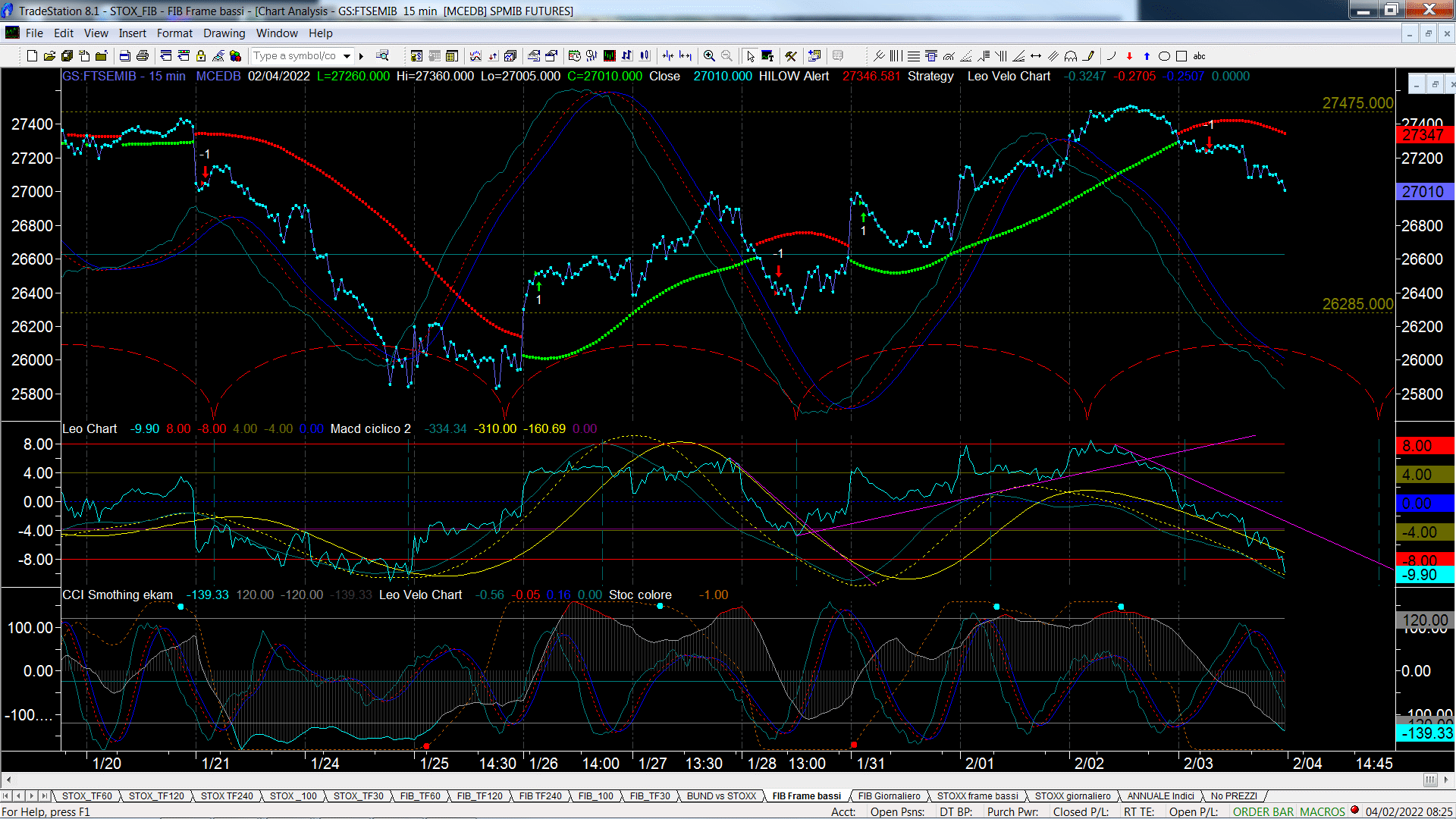Select the parallel lines channel tool

(x=1053, y=56)
